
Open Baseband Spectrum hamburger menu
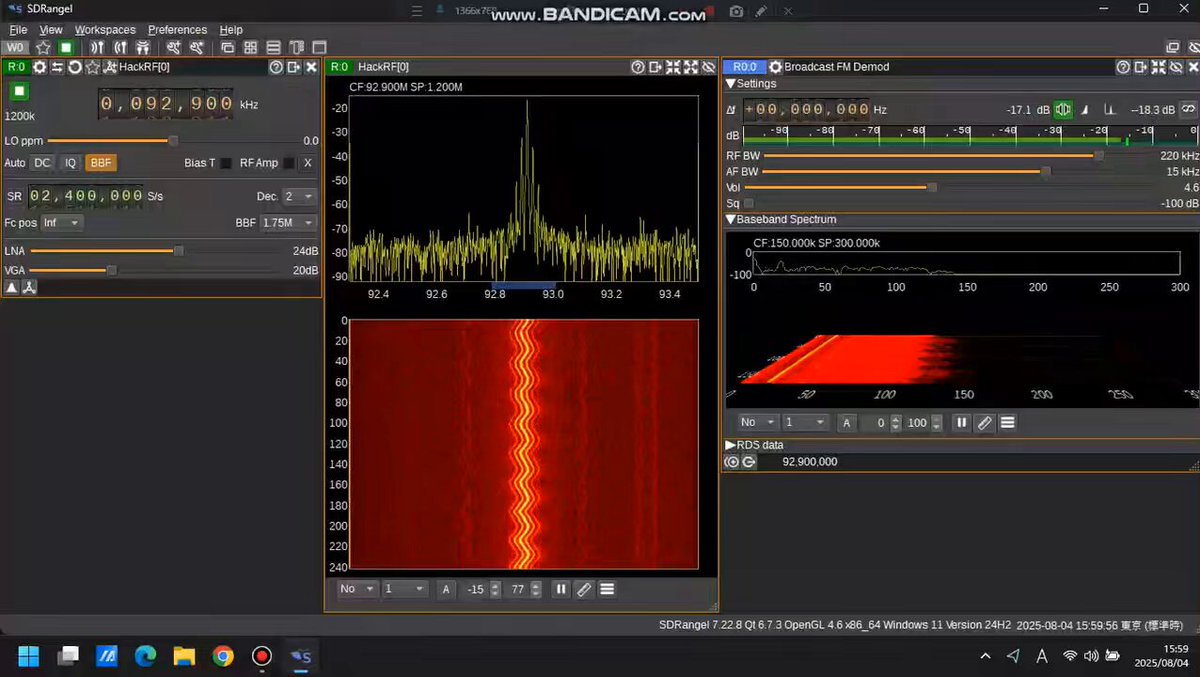click(x=1007, y=422)
